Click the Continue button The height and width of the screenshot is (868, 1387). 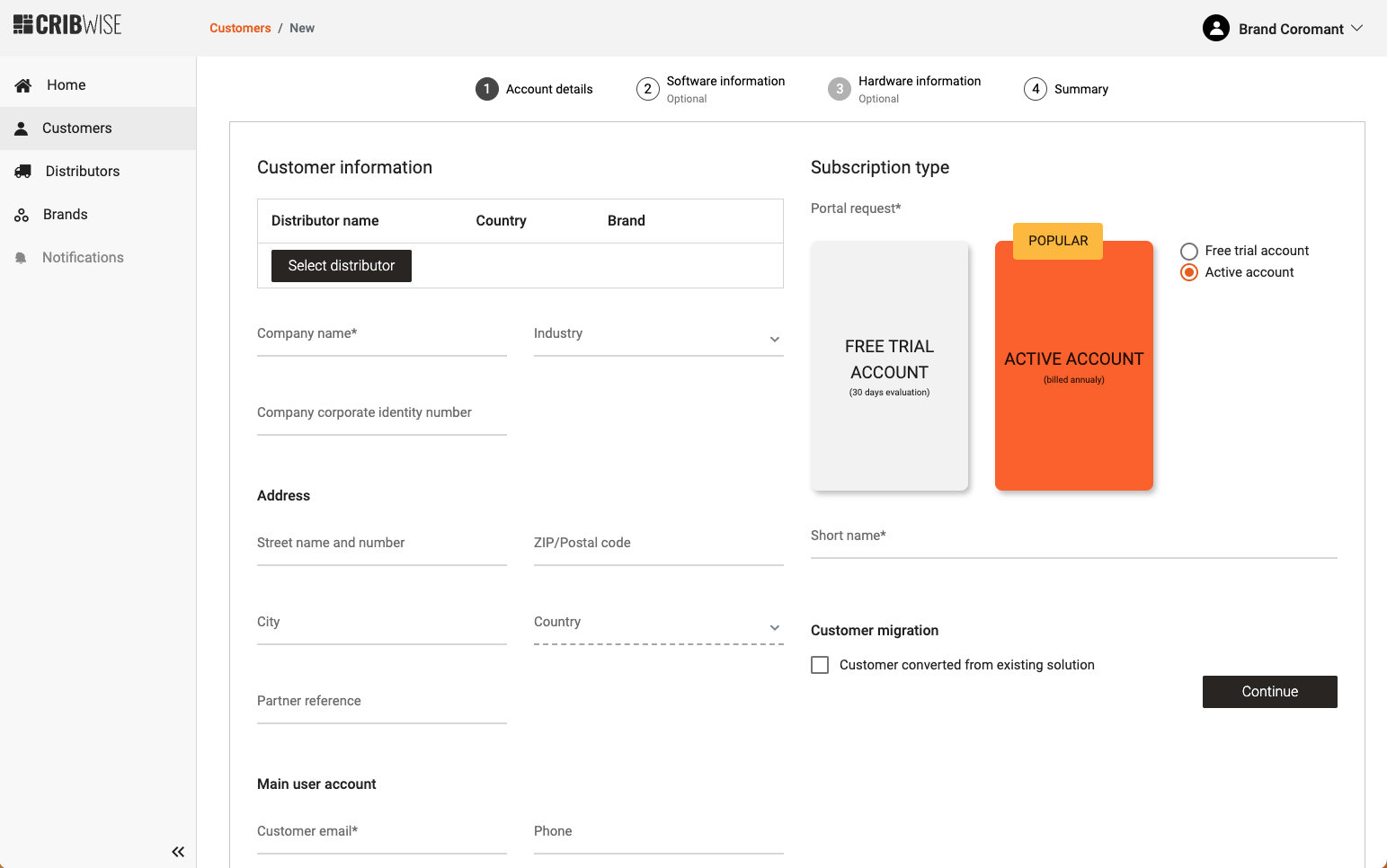click(x=1269, y=692)
